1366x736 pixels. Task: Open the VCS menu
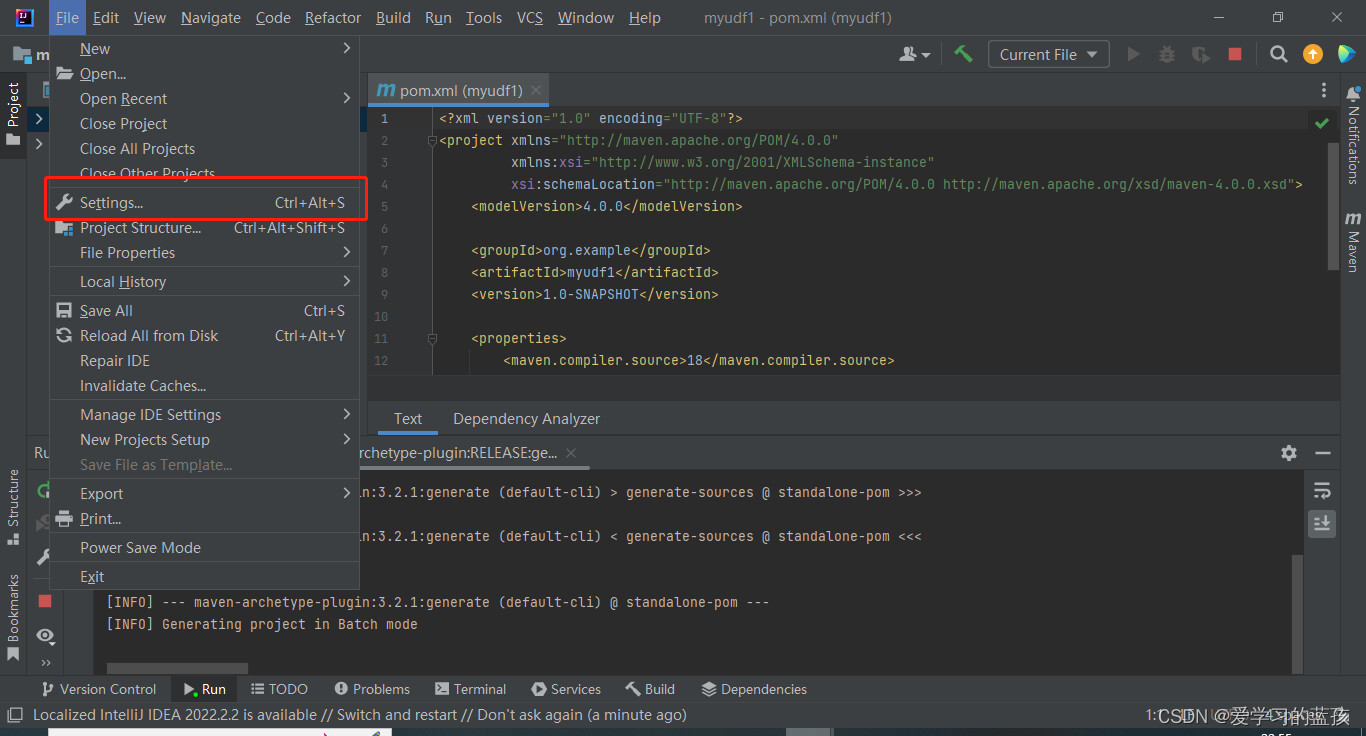pos(530,17)
